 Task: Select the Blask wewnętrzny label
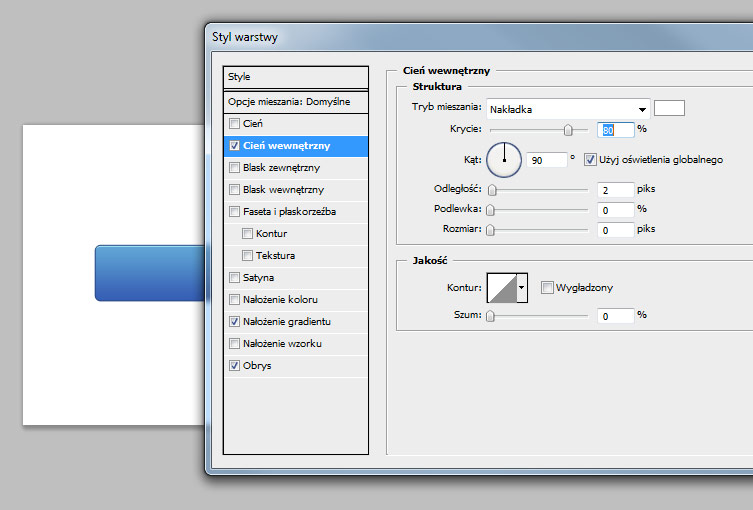[283, 190]
